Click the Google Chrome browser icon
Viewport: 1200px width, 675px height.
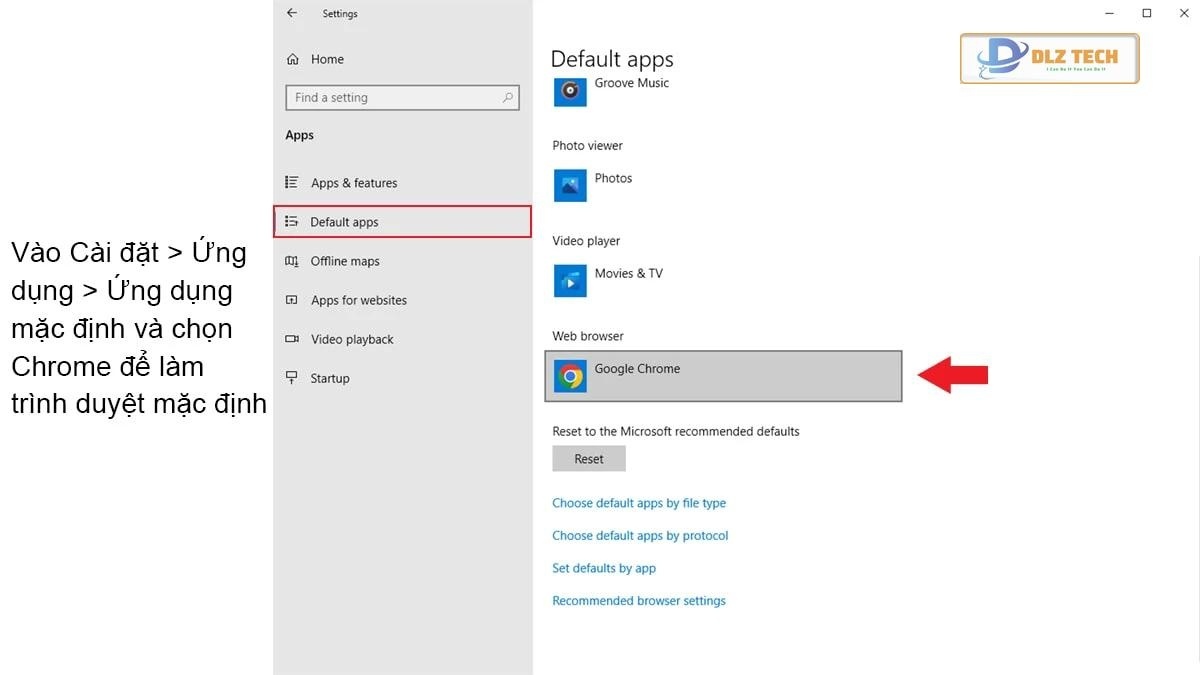coord(571,376)
